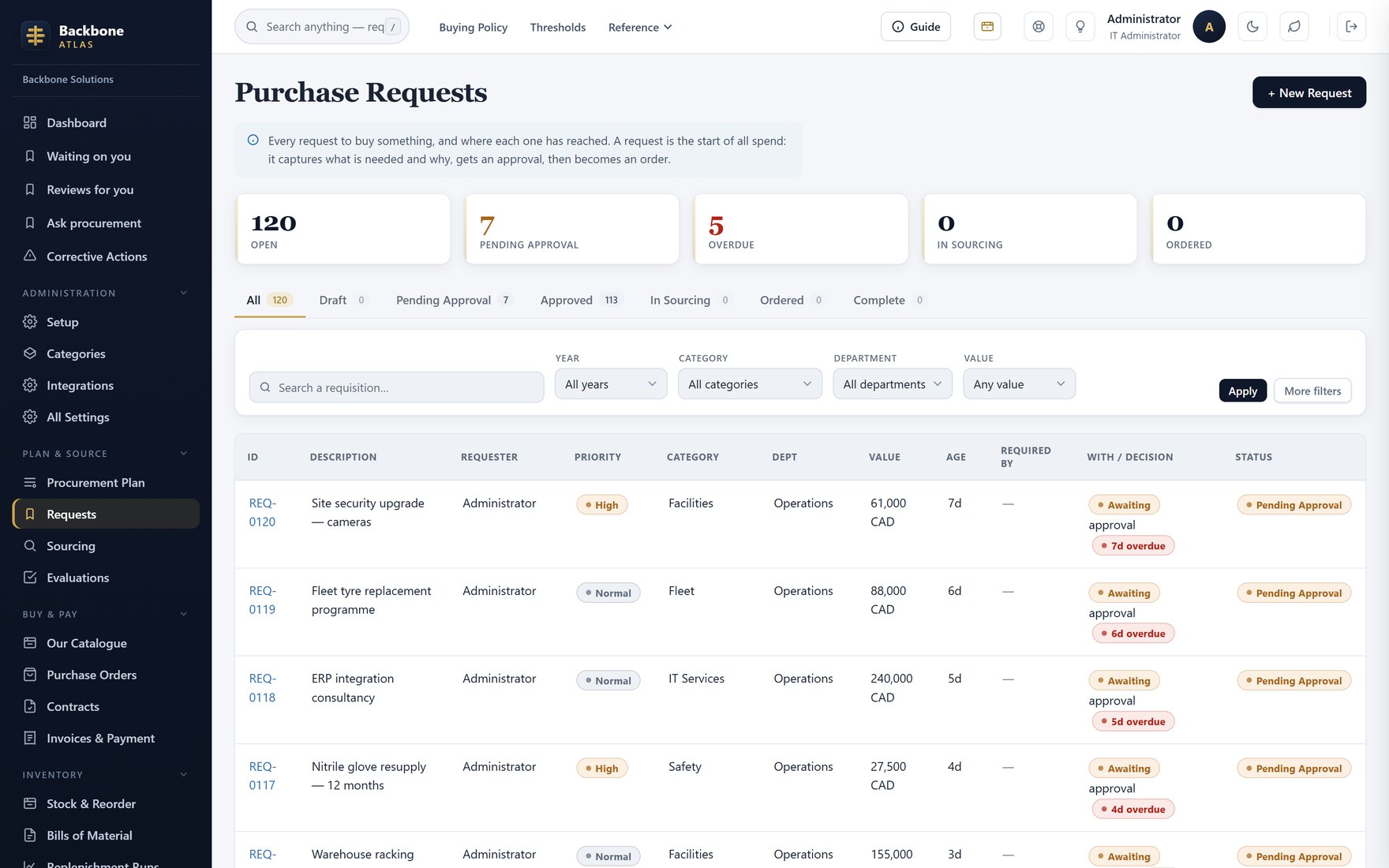The image size is (1389, 868).
Task: Click the Guide button
Action: (915, 27)
